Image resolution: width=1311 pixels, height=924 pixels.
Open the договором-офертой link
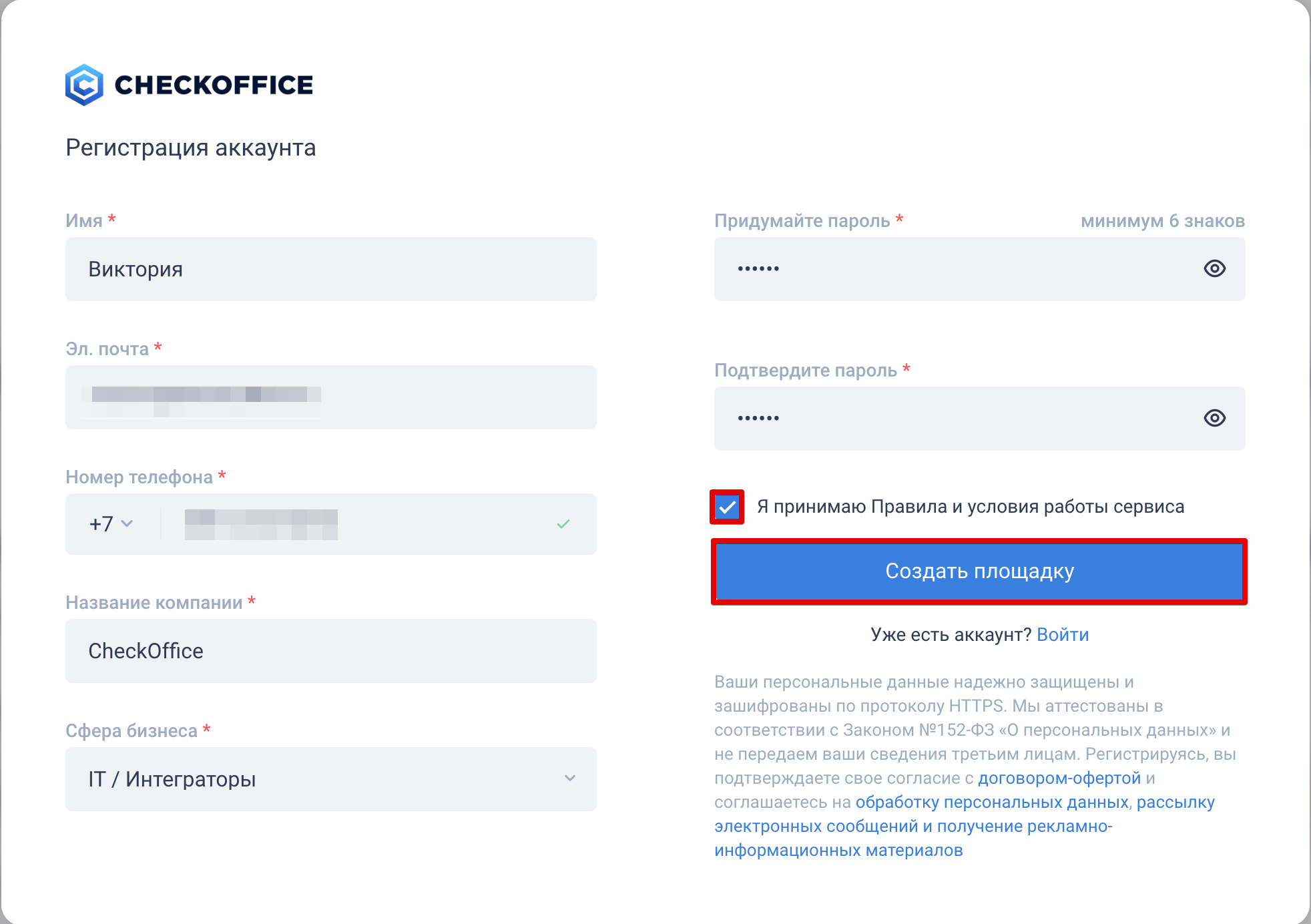(x=1059, y=778)
